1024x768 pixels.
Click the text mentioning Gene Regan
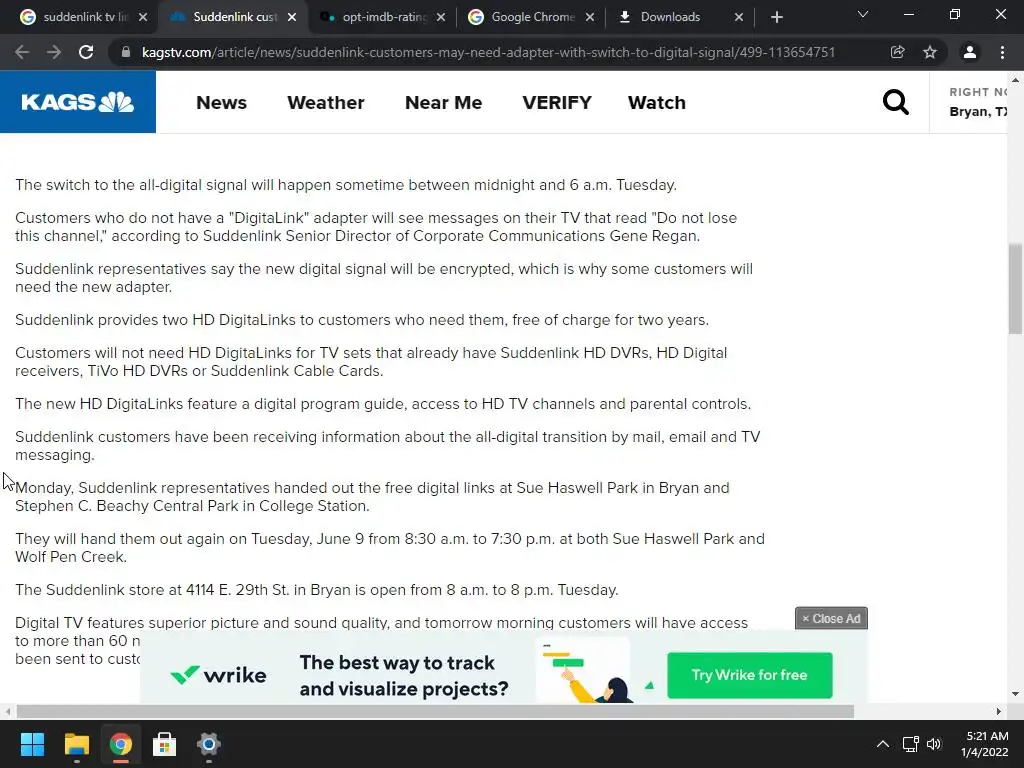pyautogui.click(x=376, y=227)
